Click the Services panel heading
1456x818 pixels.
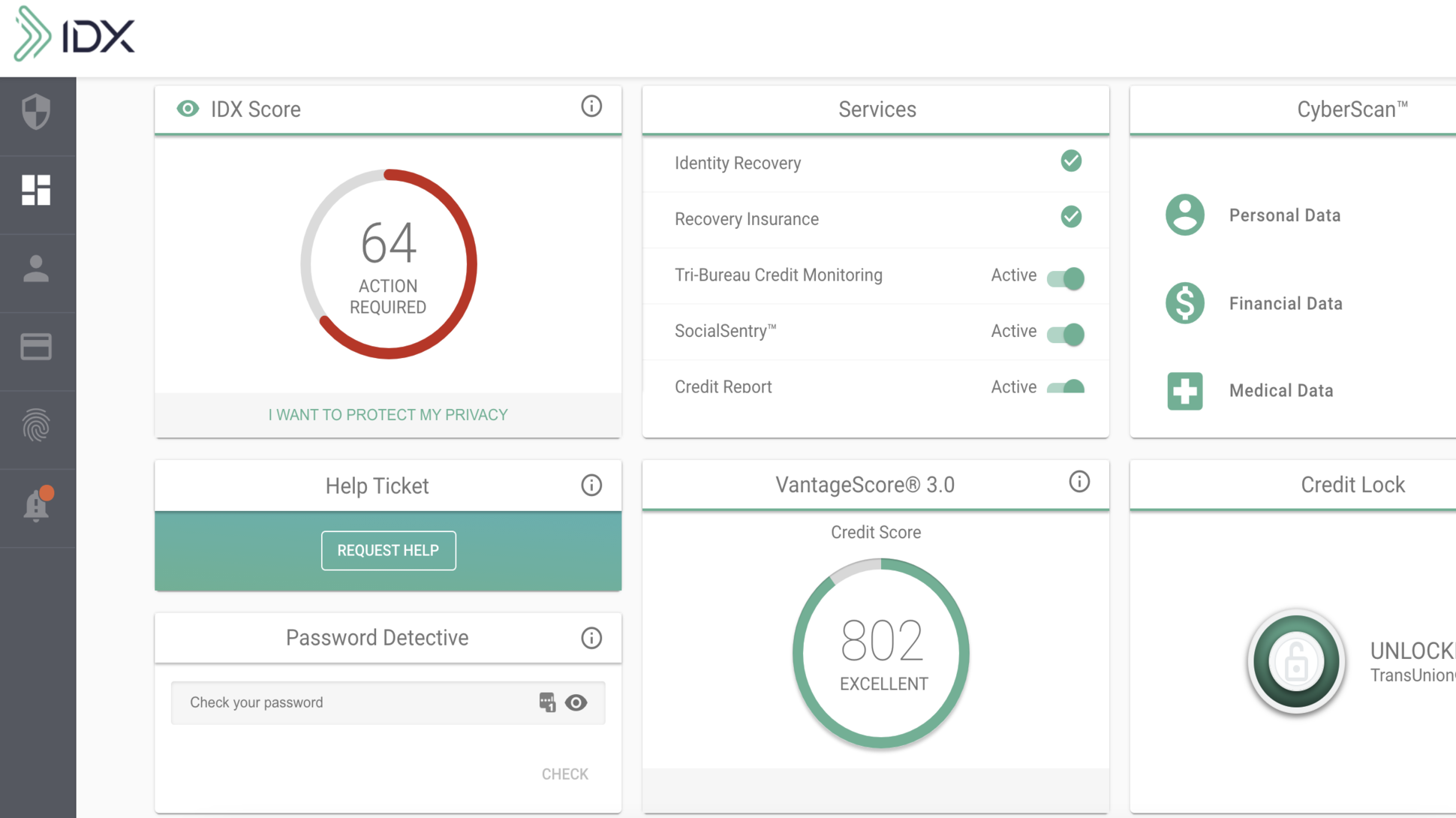click(877, 110)
